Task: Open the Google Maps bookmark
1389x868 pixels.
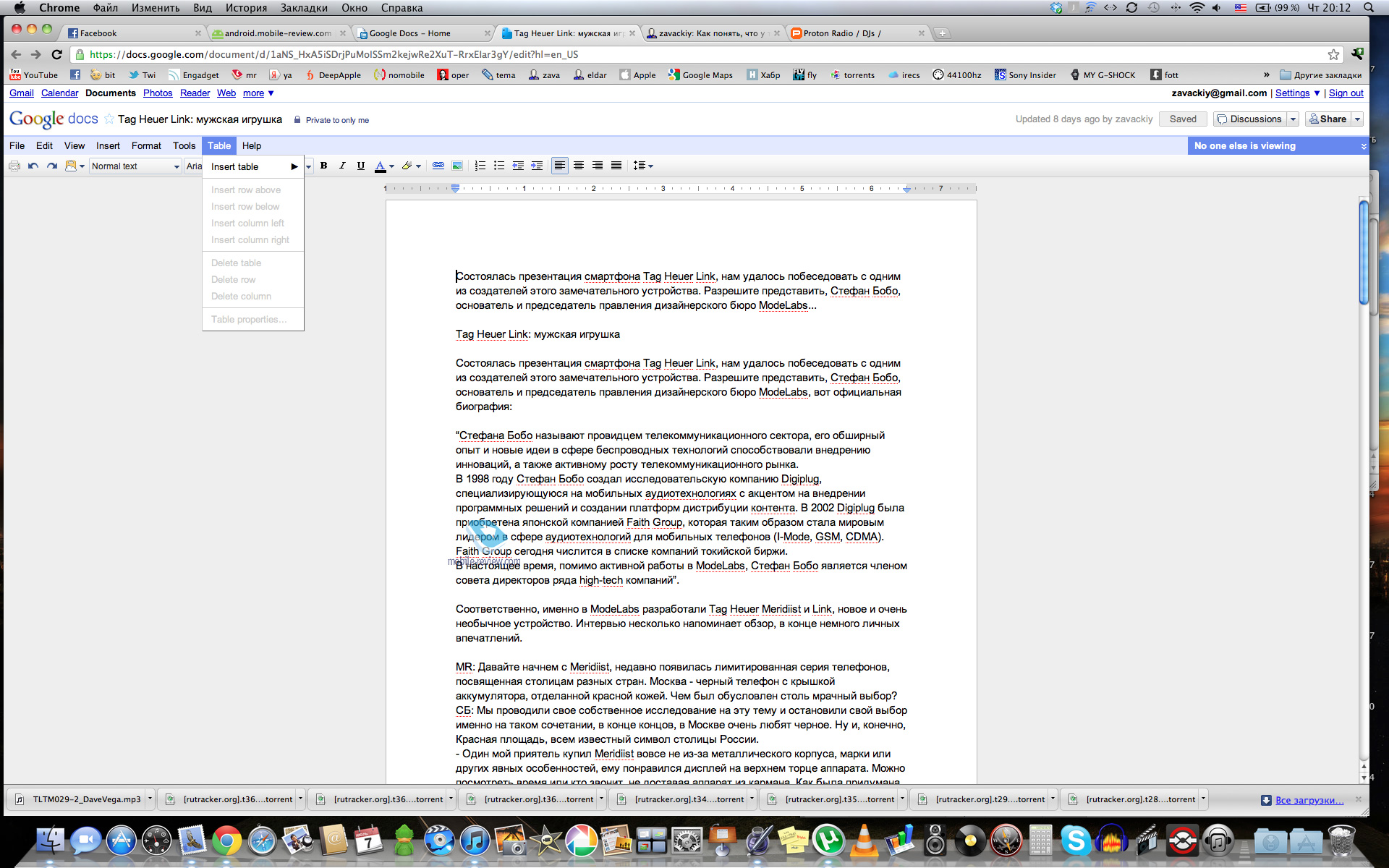Action: click(x=700, y=75)
